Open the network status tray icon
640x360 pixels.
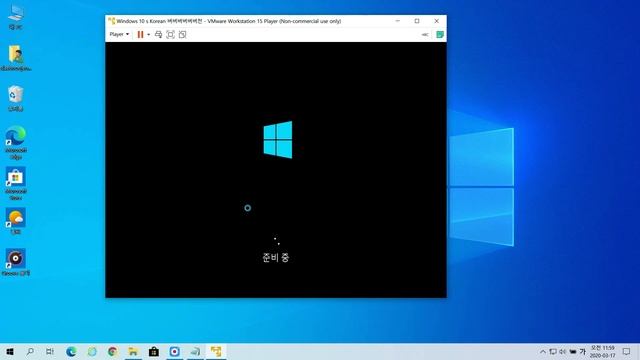coord(553,351)
